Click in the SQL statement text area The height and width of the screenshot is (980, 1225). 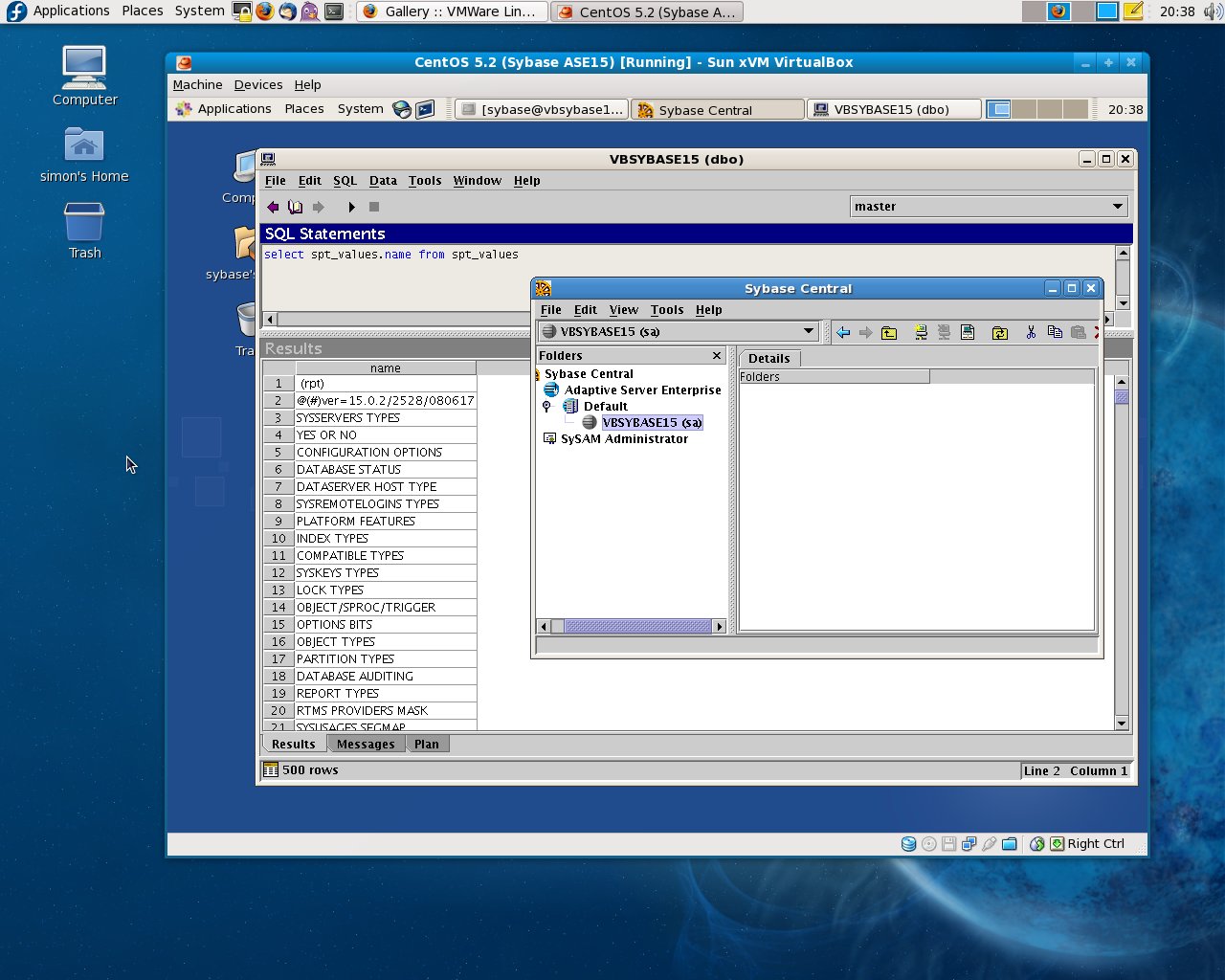tap(687, 278)
